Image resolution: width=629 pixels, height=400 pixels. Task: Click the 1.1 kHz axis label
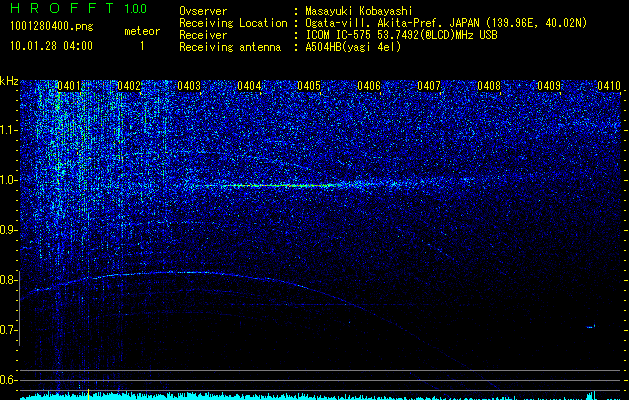click(x=9, y=130)
